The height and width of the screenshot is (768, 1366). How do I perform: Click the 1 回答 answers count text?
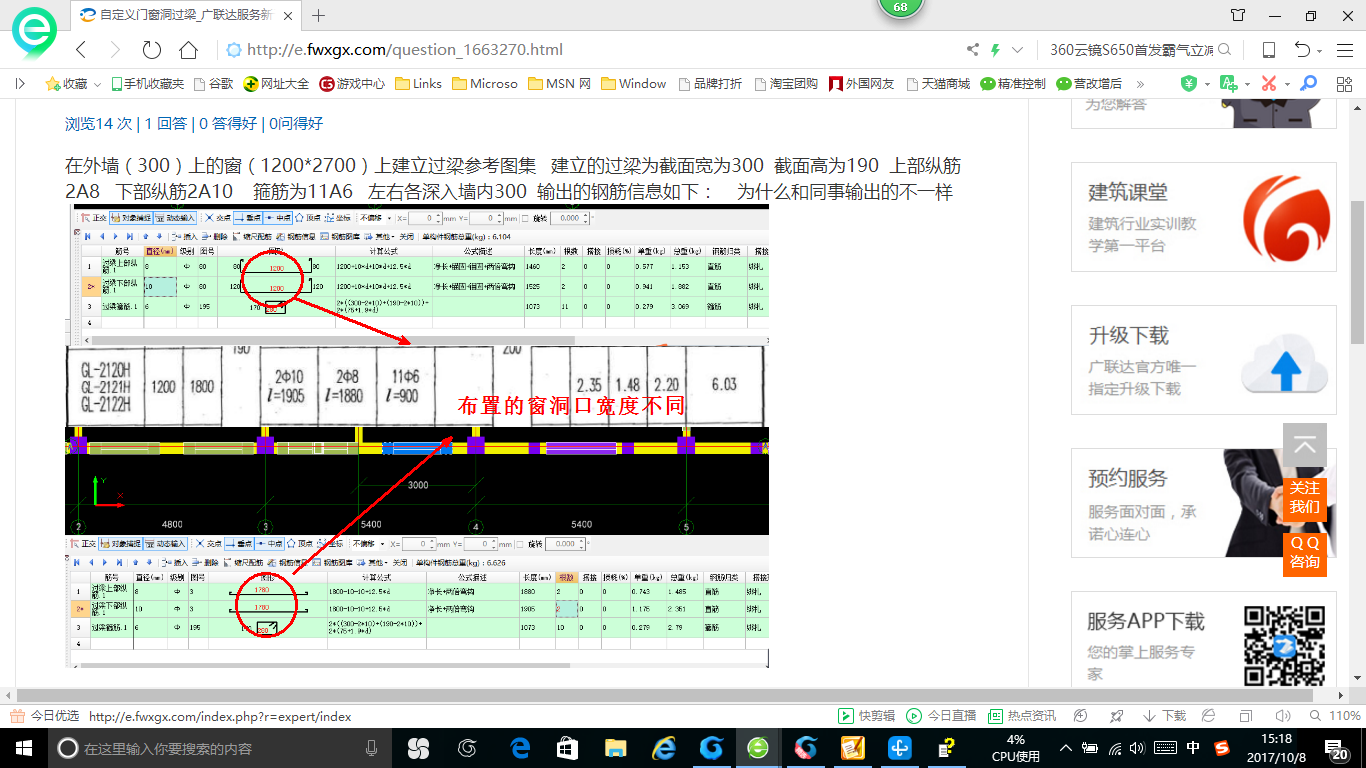coord(166,124)
